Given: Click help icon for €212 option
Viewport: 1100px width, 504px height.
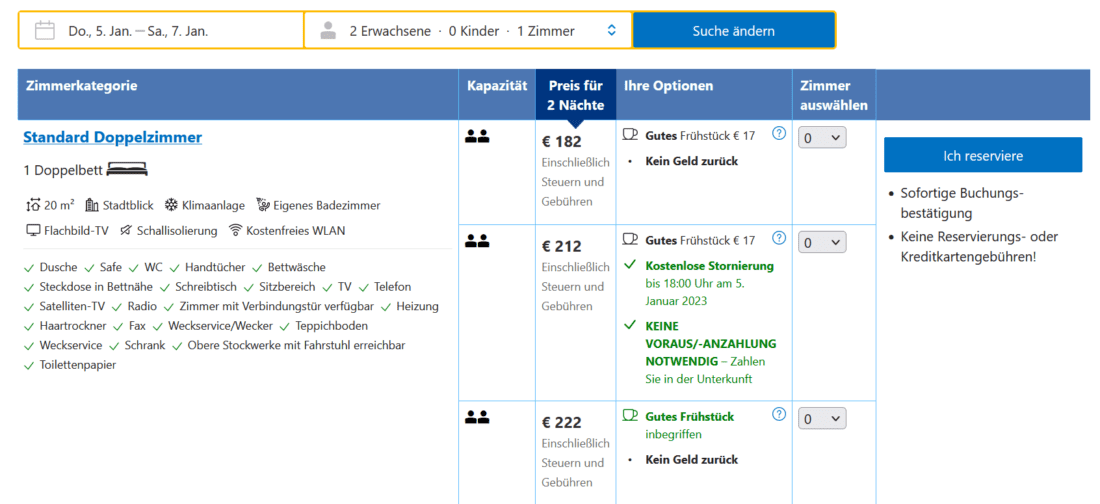Looking at the screenshot, I should 779,238.
